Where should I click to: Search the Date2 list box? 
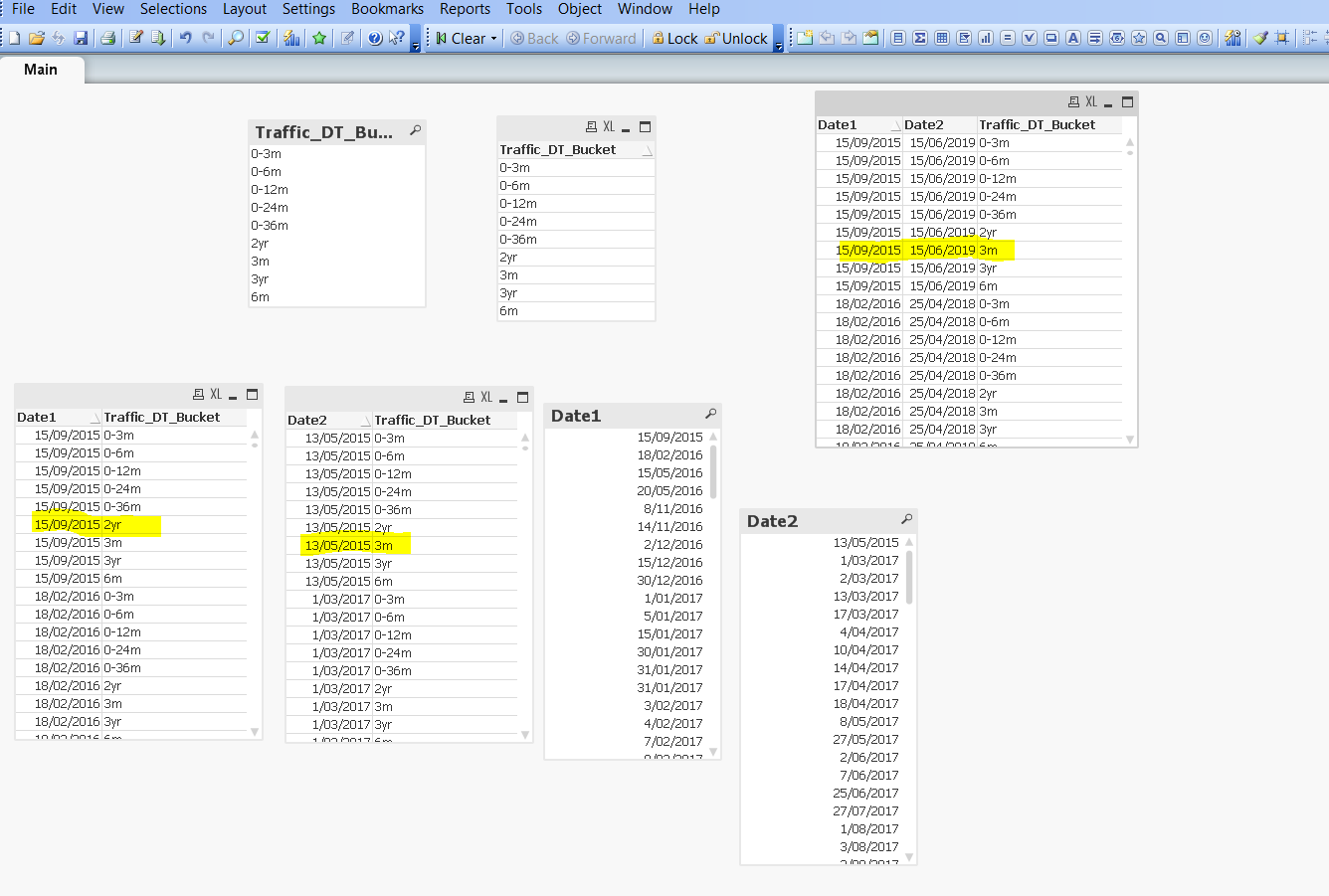[907, 519]
